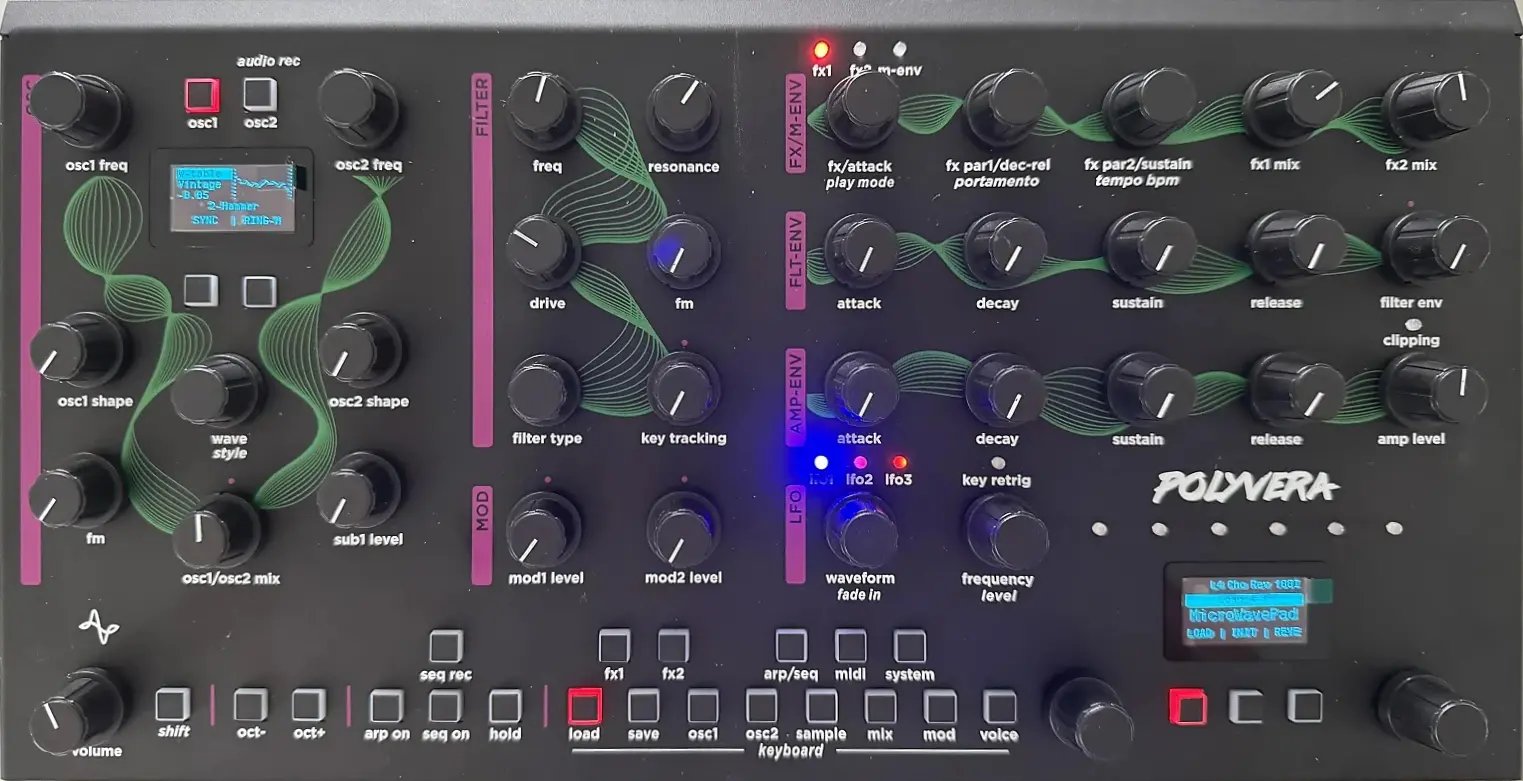Click the fx2 mix knob

tap(1436, 108)
